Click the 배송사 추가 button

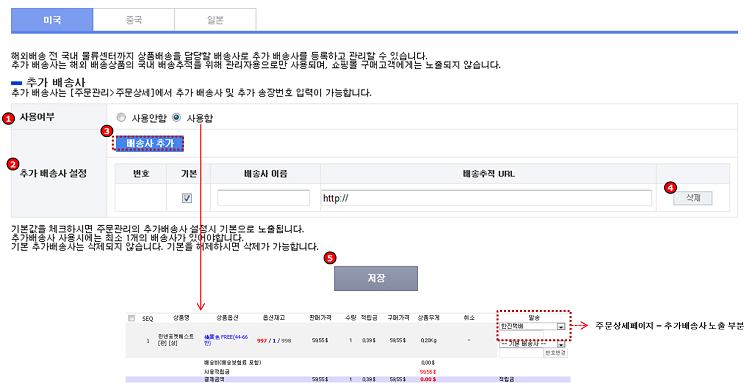149,143
